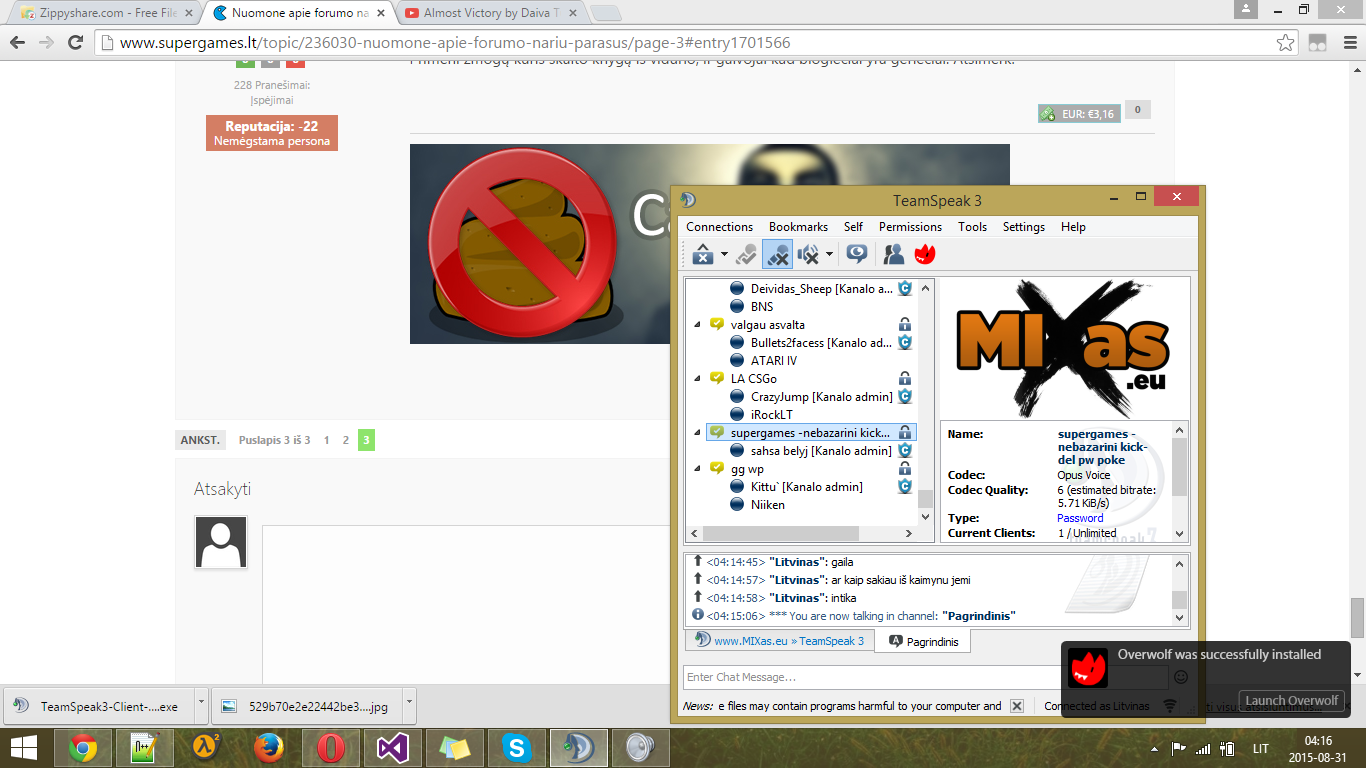Select user iRockLT
The height and width of the screenshot is (768, 1366).
coord(771,415)
